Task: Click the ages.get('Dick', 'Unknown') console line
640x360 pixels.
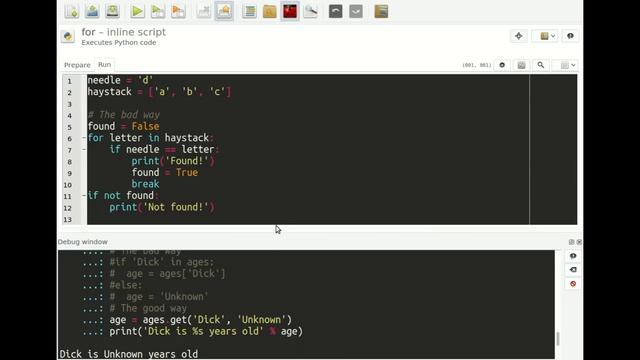Action: [x=200, y=320]
